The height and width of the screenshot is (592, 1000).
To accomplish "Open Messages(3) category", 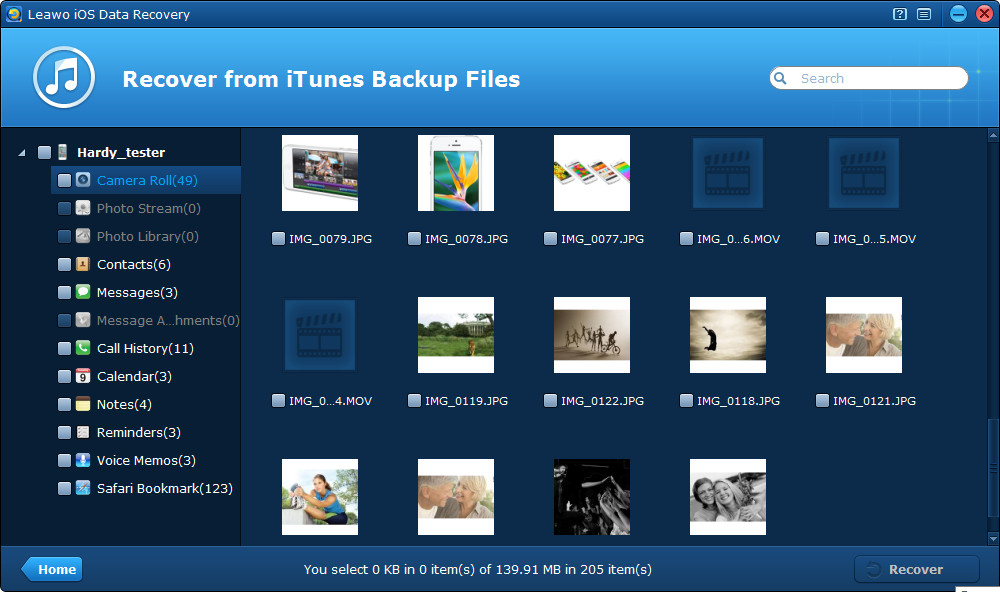I will (137, 292).
